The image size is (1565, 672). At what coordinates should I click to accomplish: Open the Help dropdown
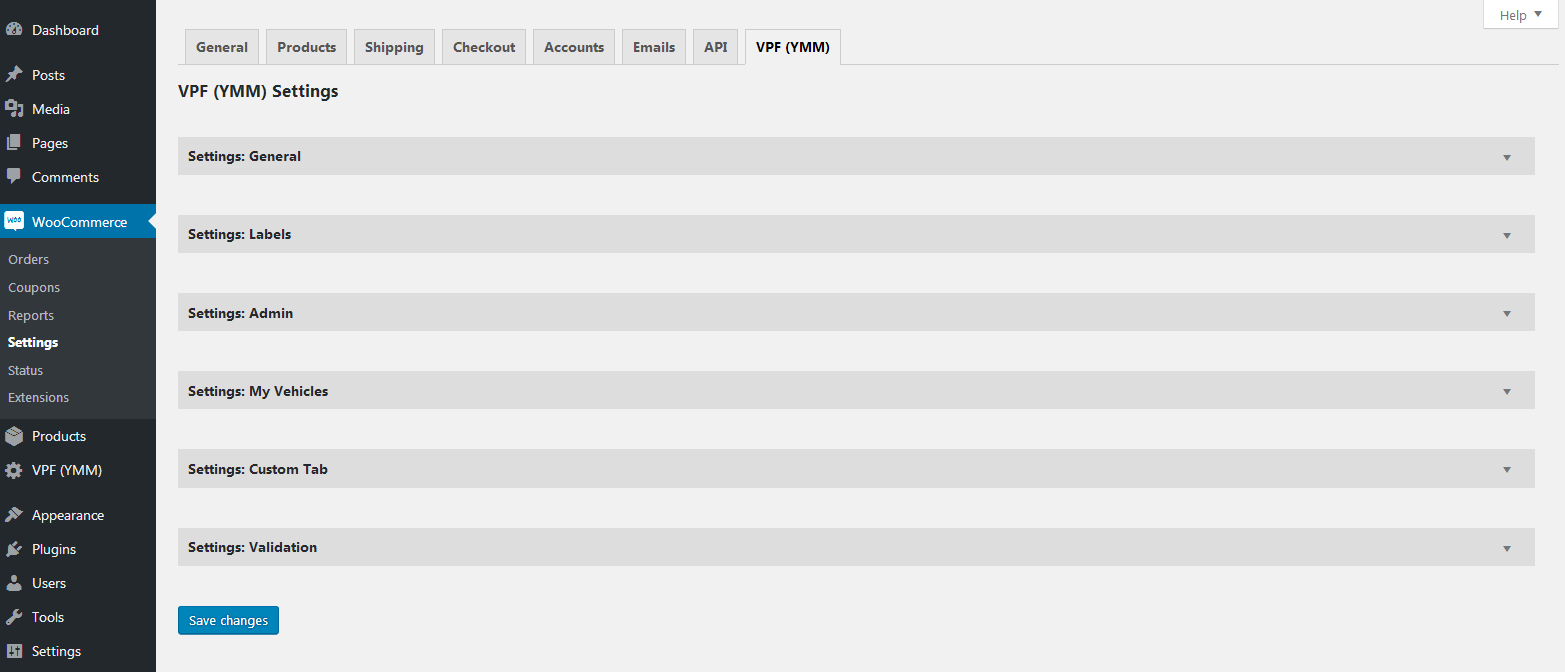pos(1520,15)
